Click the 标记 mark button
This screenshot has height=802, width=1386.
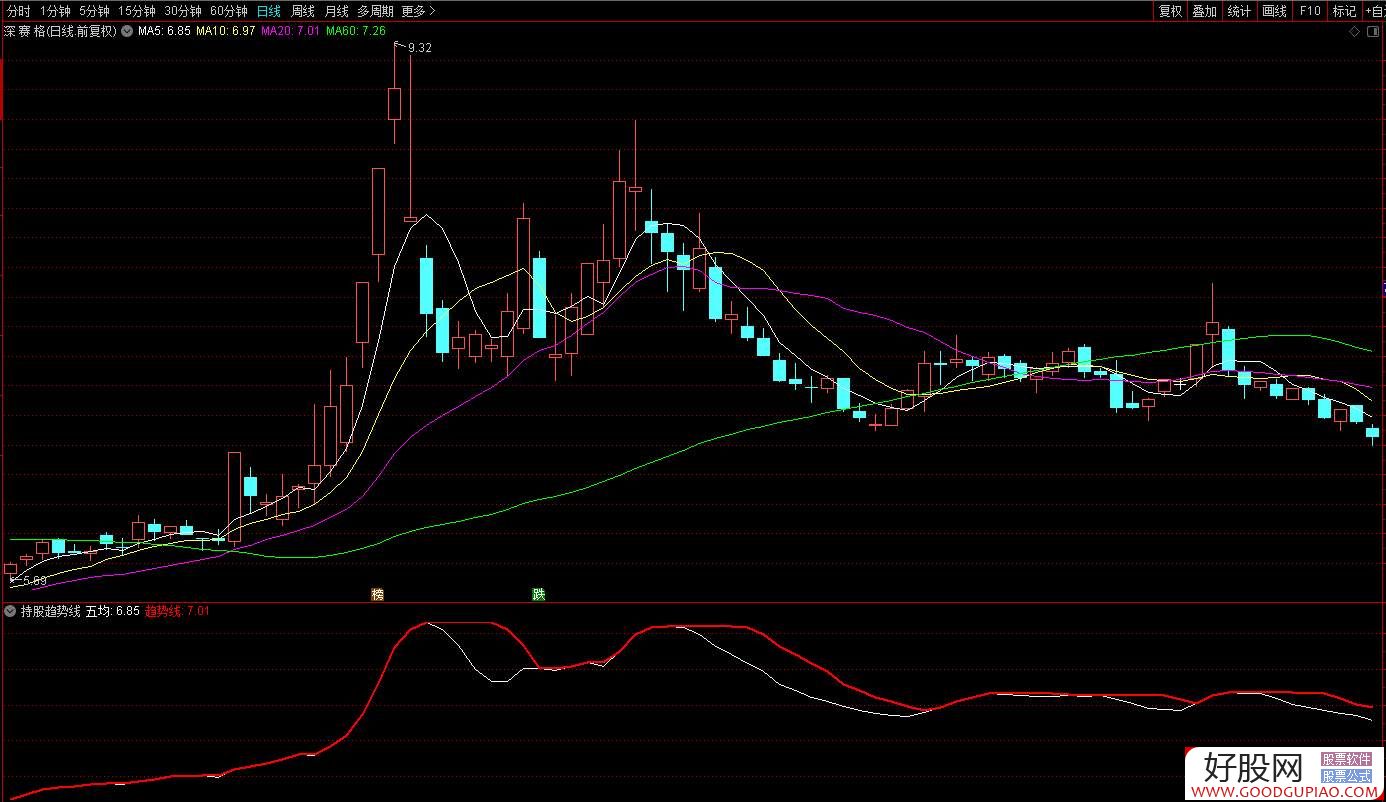point(1344,11)
